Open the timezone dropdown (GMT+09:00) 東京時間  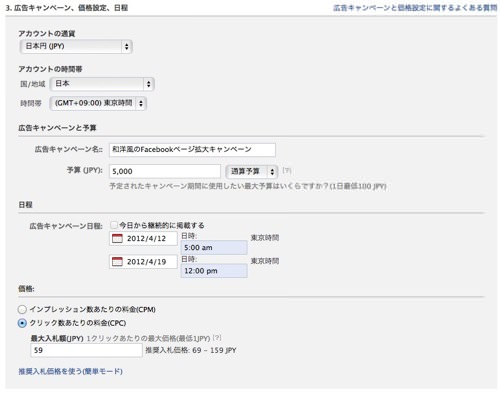[98, 103]
